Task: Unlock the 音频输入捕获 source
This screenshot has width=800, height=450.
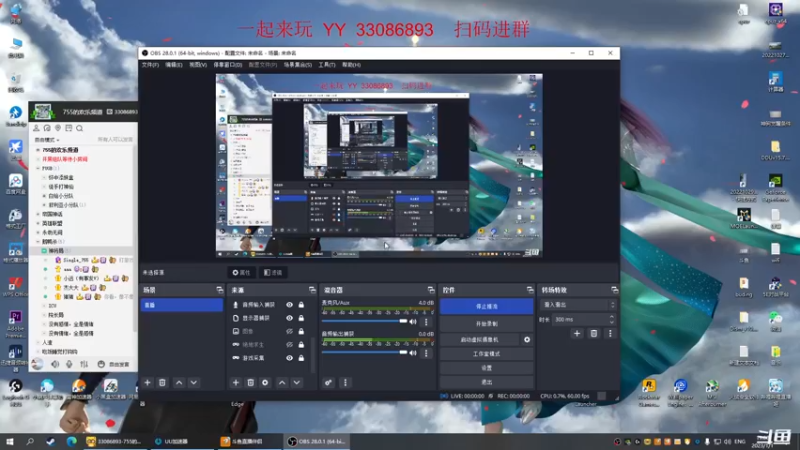Action: pos(302,305)
